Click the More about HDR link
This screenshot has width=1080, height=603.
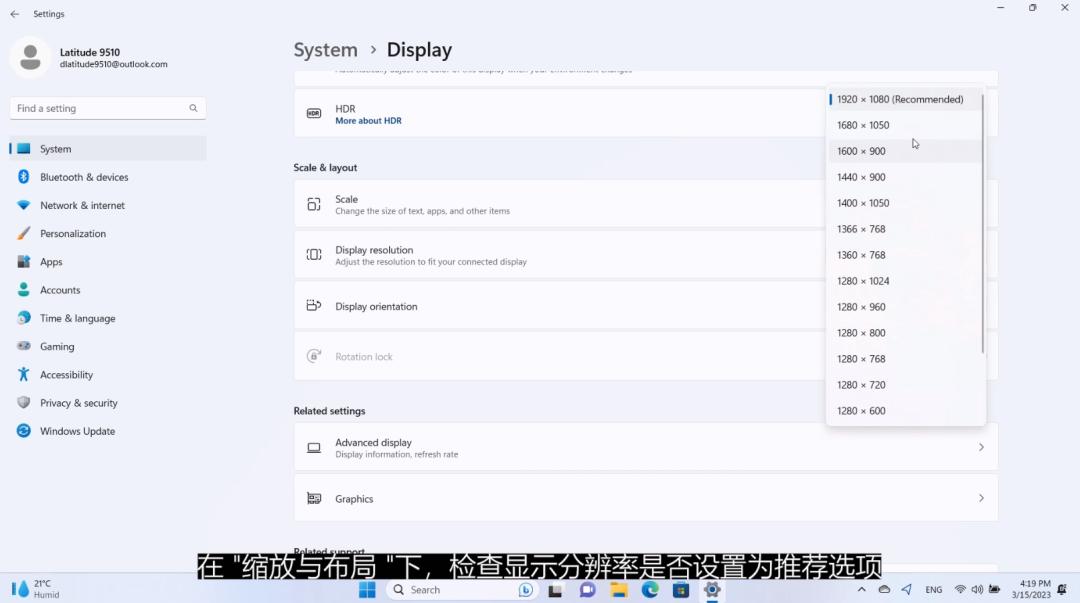[x=368, y=121]
